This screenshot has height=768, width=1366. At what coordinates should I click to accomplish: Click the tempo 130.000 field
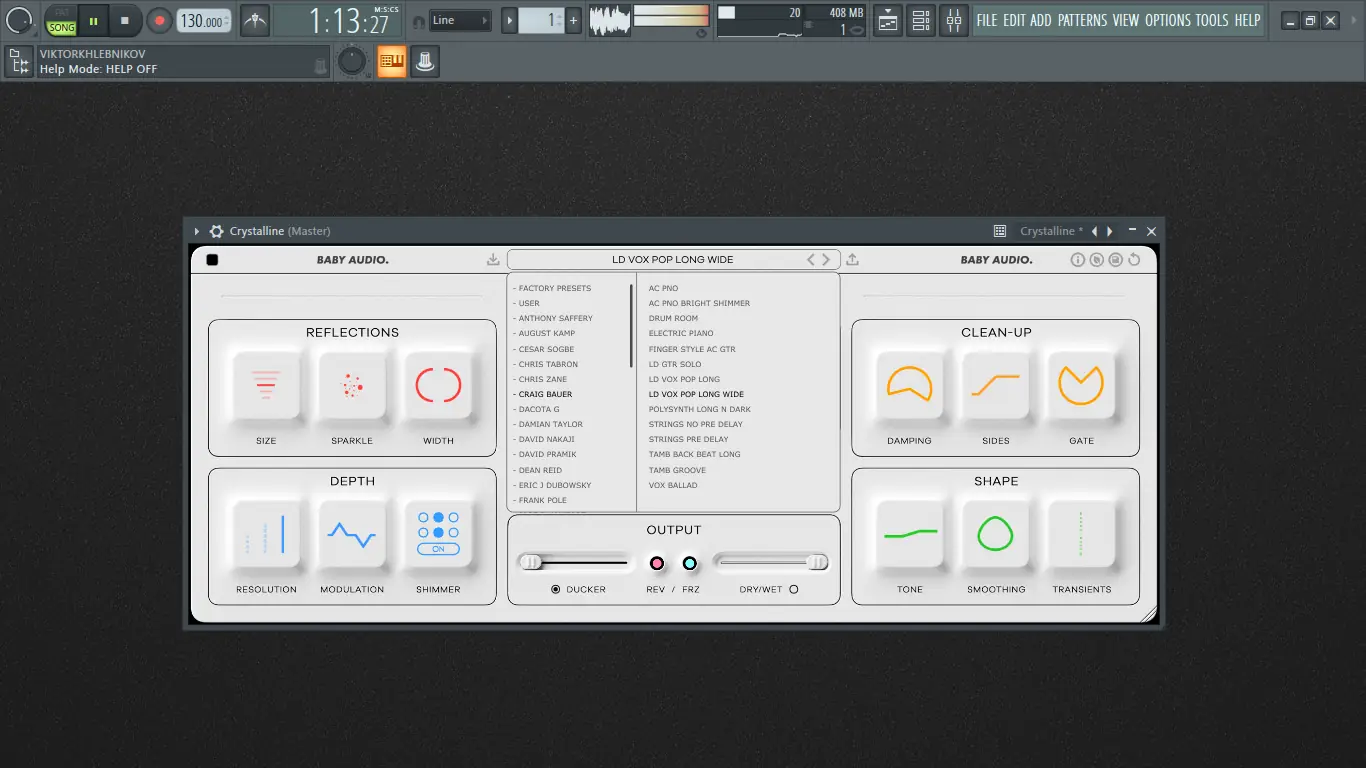(x=204, y=21)
